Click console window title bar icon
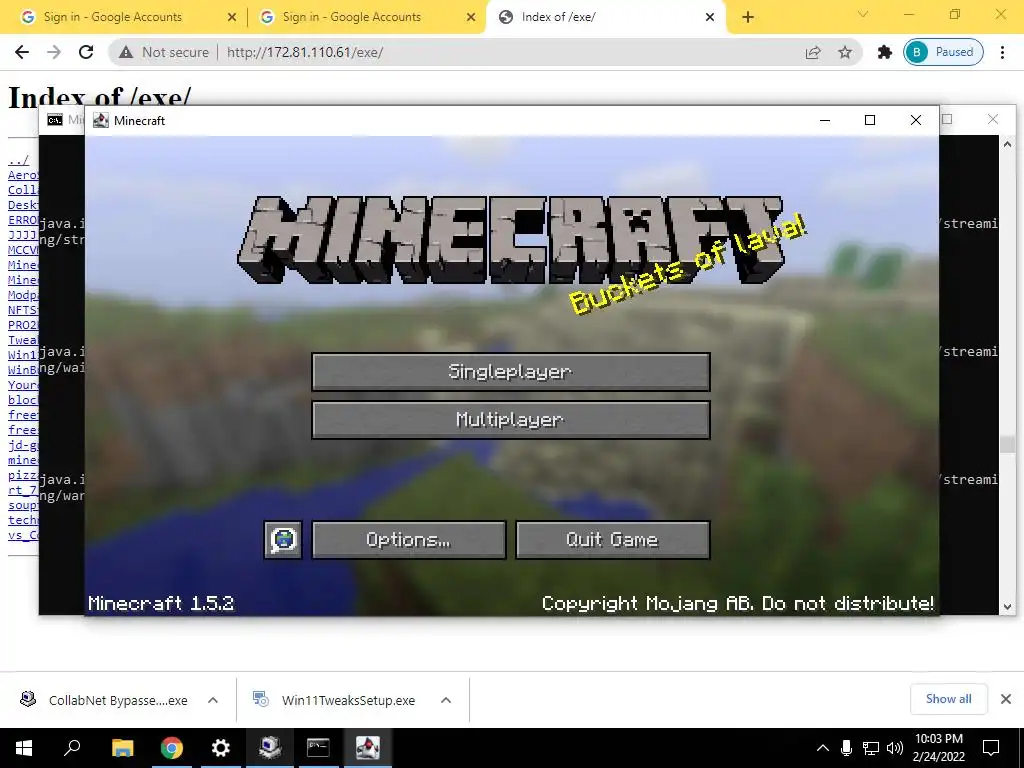Viewport: 1024px width, 768px height. tap(55, 120)
